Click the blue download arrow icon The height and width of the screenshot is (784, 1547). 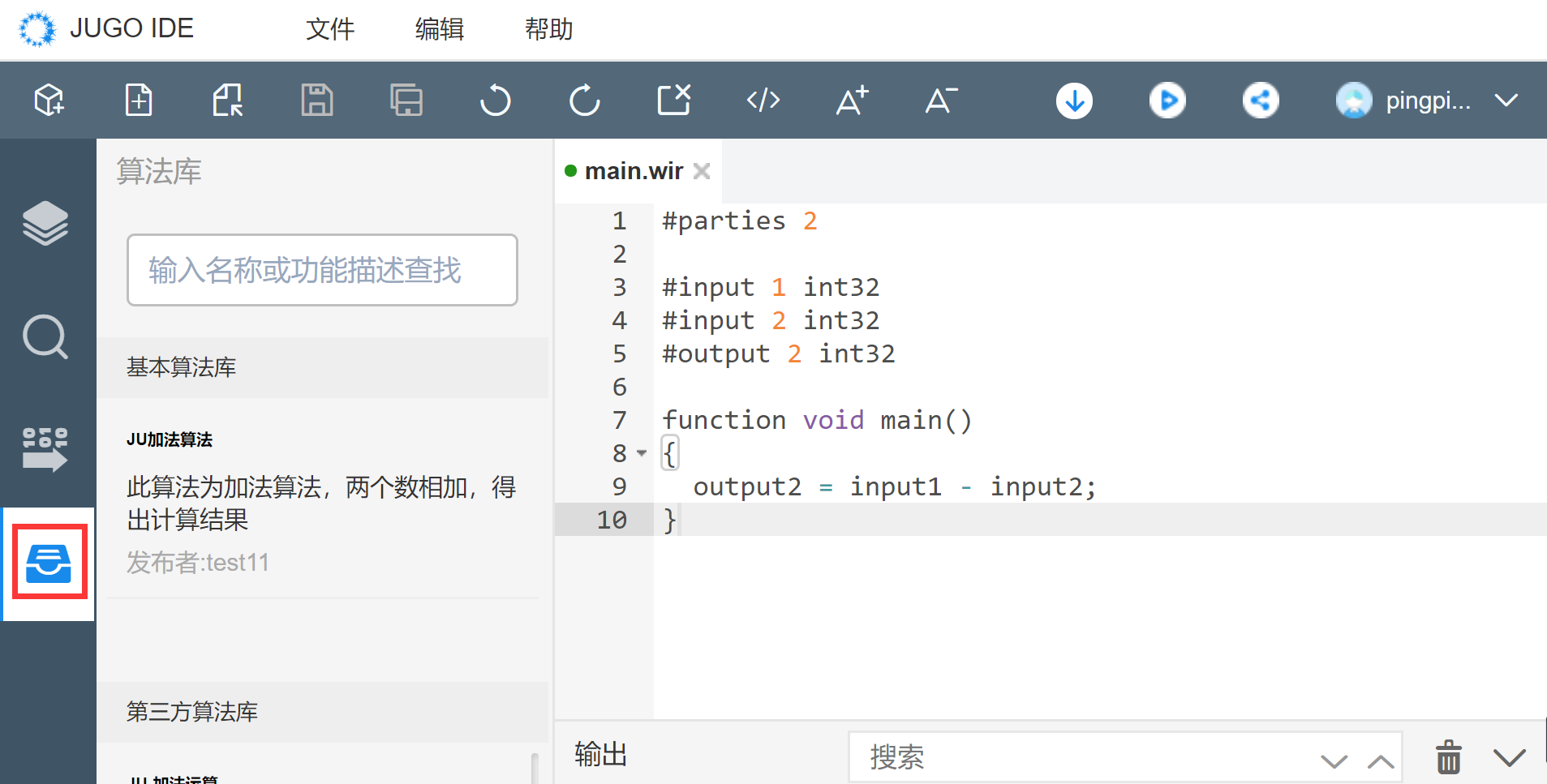[1074, 101]
